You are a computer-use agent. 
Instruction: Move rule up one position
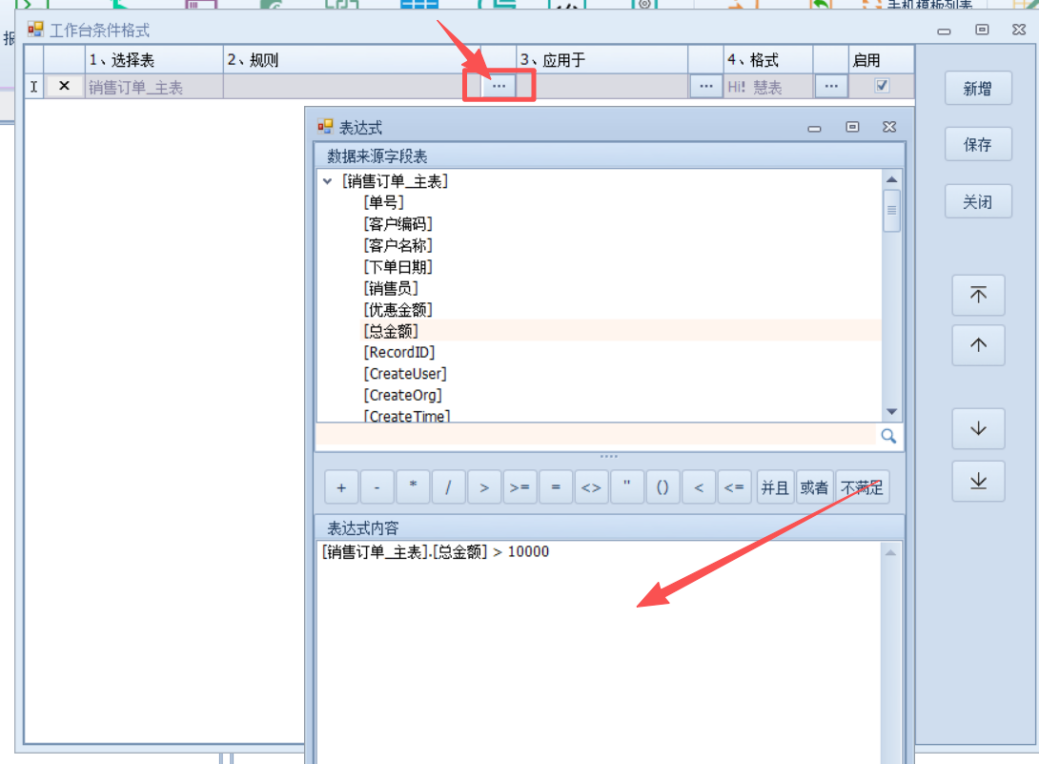[x=978, y=345]
